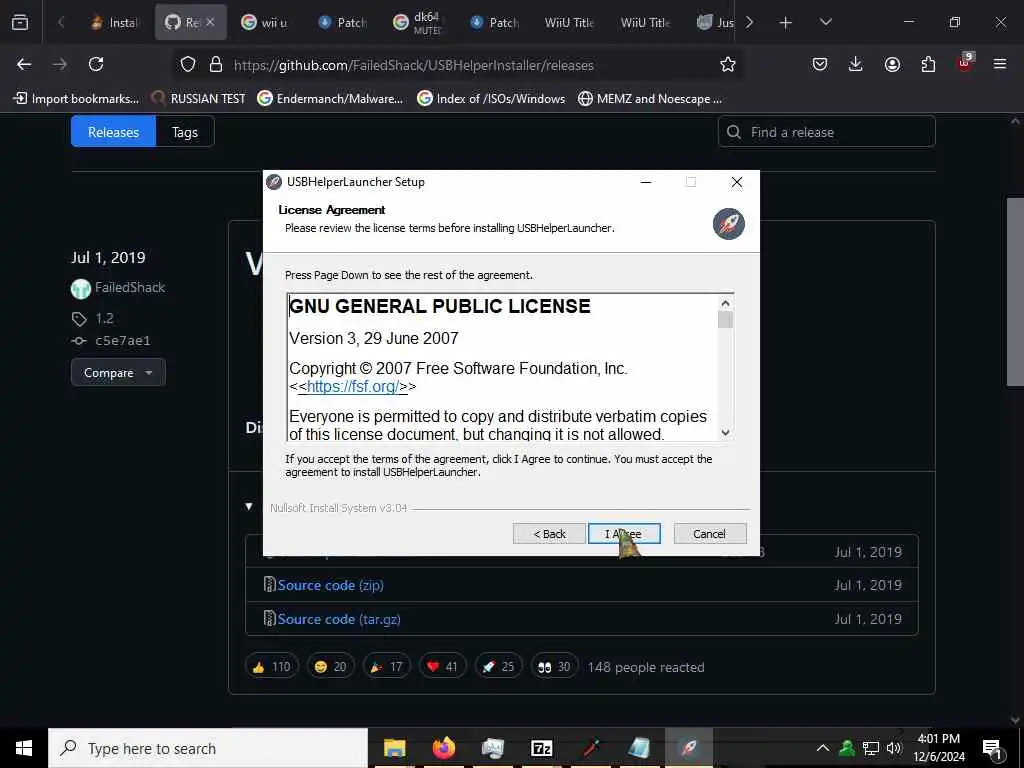Open Import bookmarks bookmark
Viewport: 1024px width, 768px height.
coord(76,99)
